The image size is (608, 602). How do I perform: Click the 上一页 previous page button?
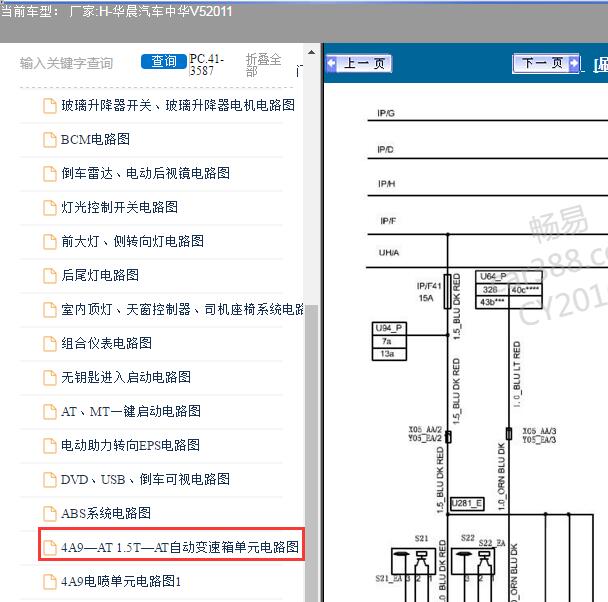coord(359,64)
